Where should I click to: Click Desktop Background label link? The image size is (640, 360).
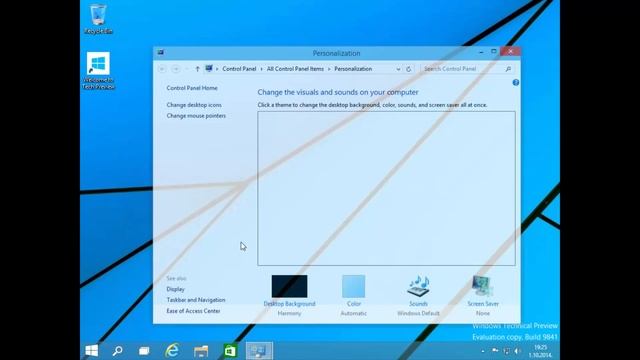pos(289,304)
